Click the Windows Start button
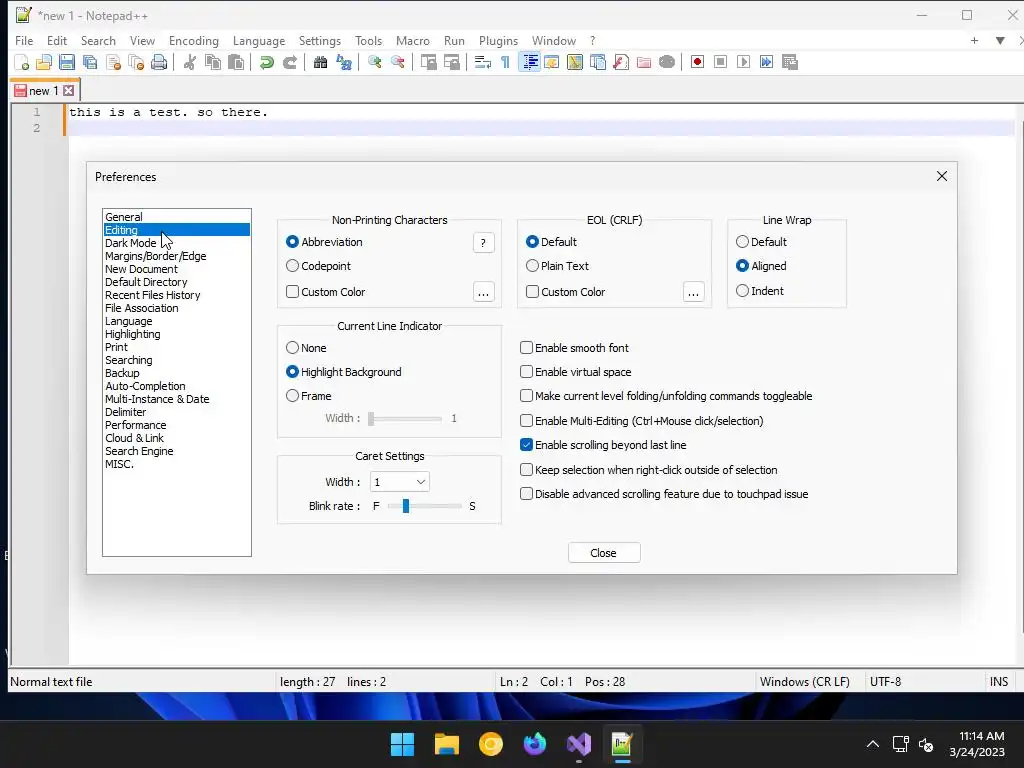Image resolution: width=1024 pixels, height=768 pixels. [402, 744]
